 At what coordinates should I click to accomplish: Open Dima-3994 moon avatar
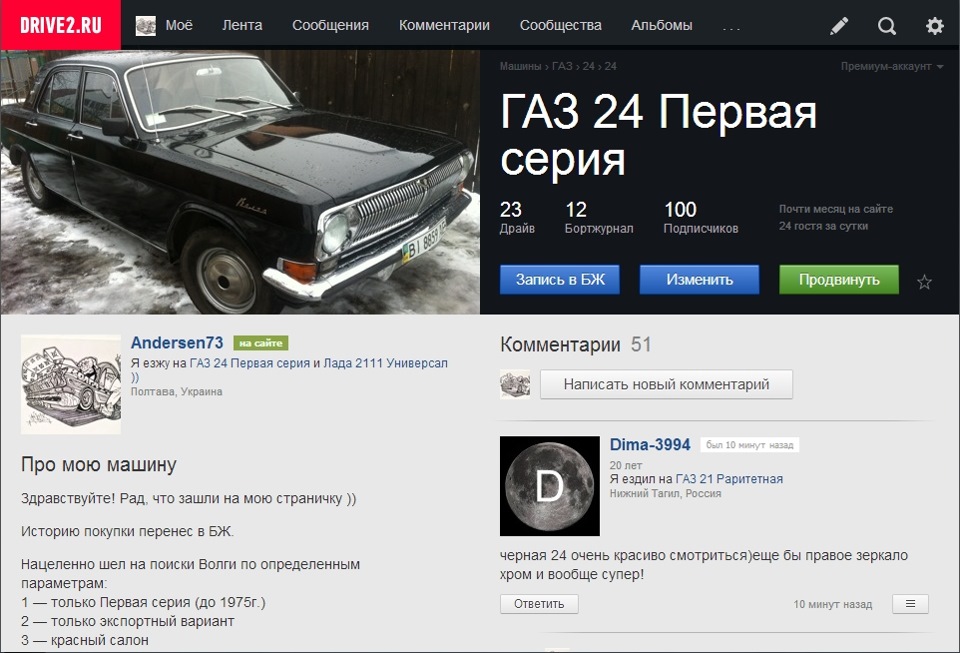(x=550, y=486)
